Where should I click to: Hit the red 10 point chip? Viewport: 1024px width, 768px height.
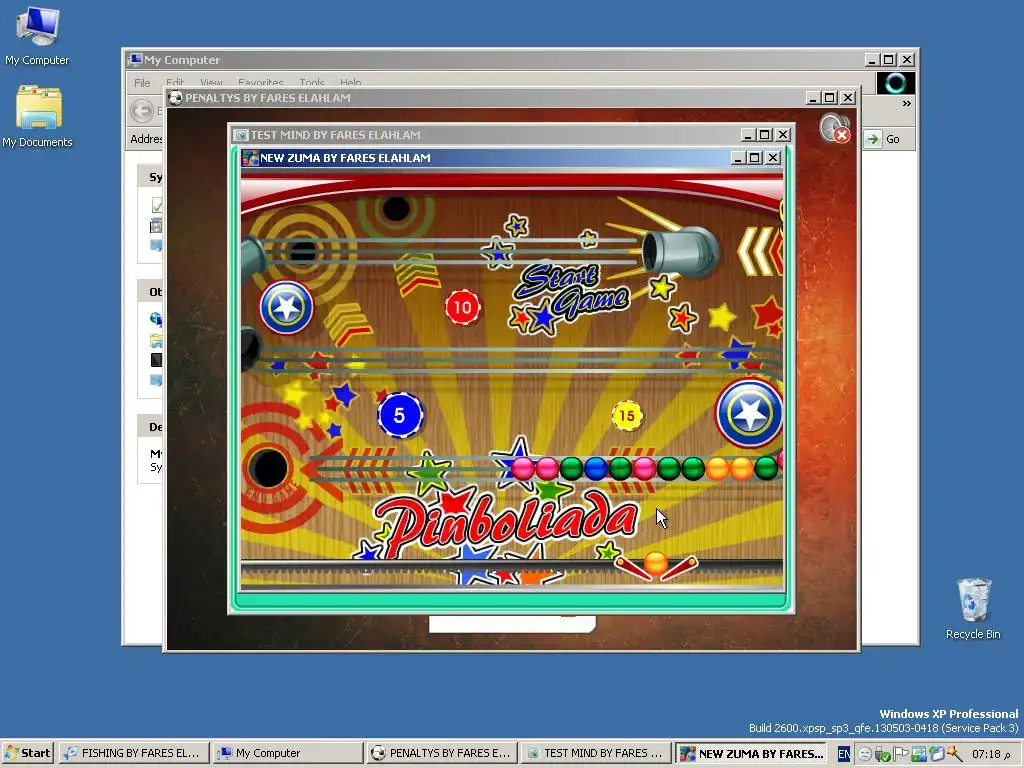click(x=463, y=307)
